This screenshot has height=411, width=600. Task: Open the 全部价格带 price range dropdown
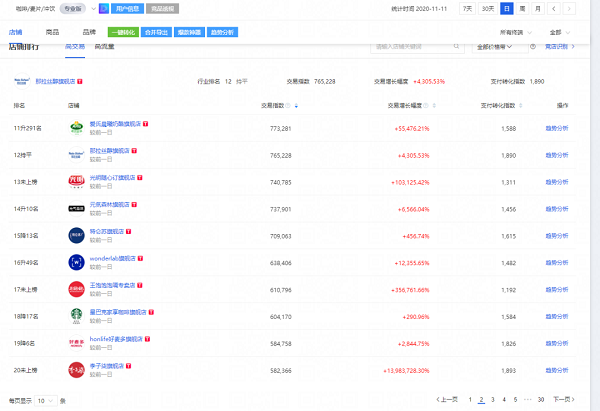[x=500, y=47]
